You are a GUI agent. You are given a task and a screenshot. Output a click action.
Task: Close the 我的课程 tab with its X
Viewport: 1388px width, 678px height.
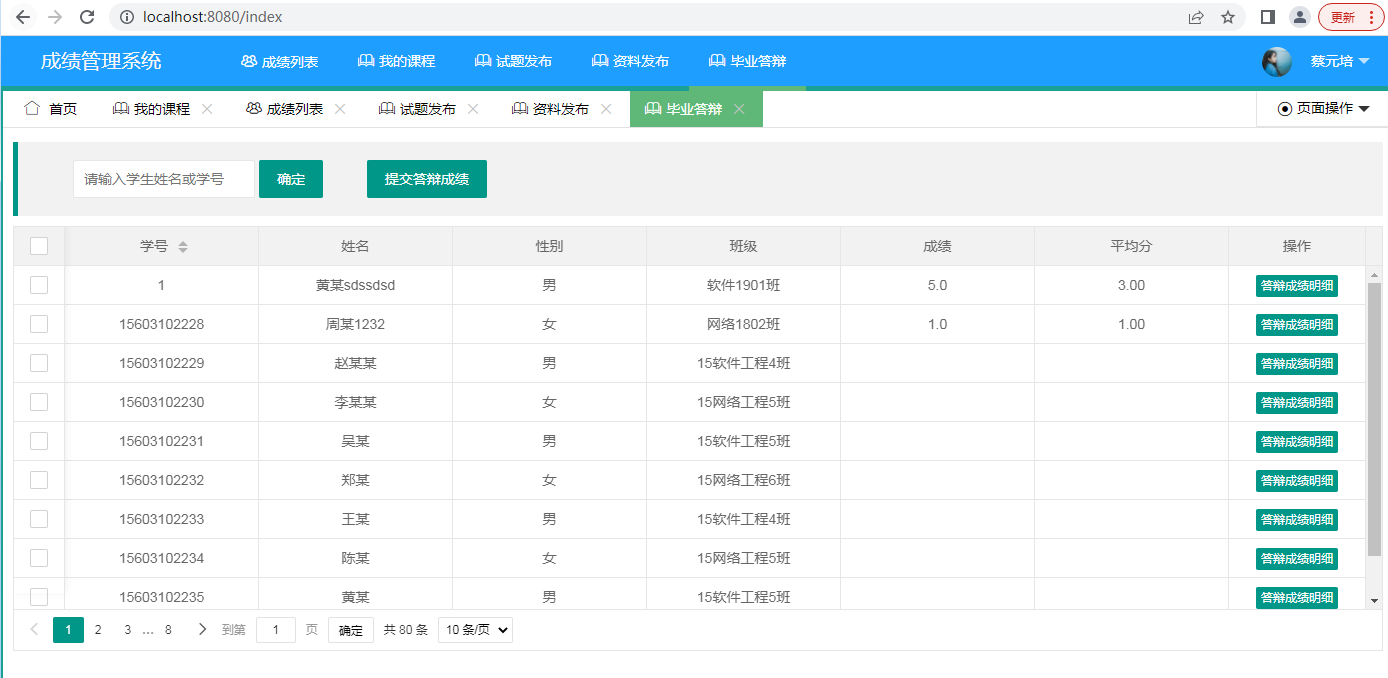coord(207,109)
